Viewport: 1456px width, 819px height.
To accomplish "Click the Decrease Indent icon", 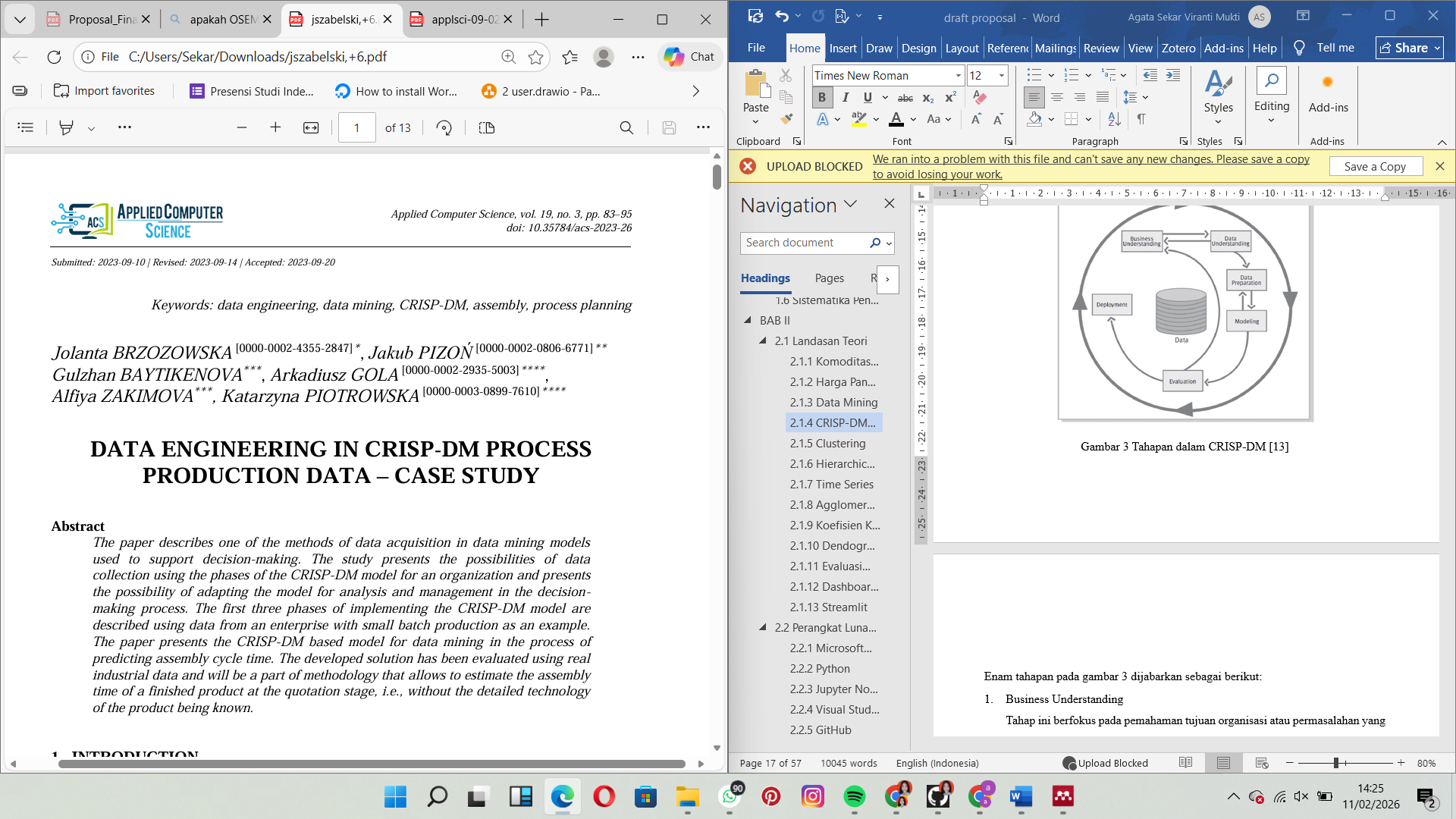I will [x=1150, y=75].
